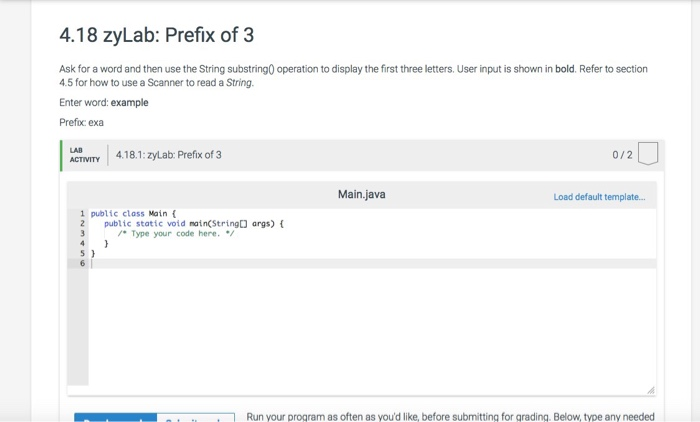
Task: Click the closing brace on line 4
Action: [x=106, y=243]
